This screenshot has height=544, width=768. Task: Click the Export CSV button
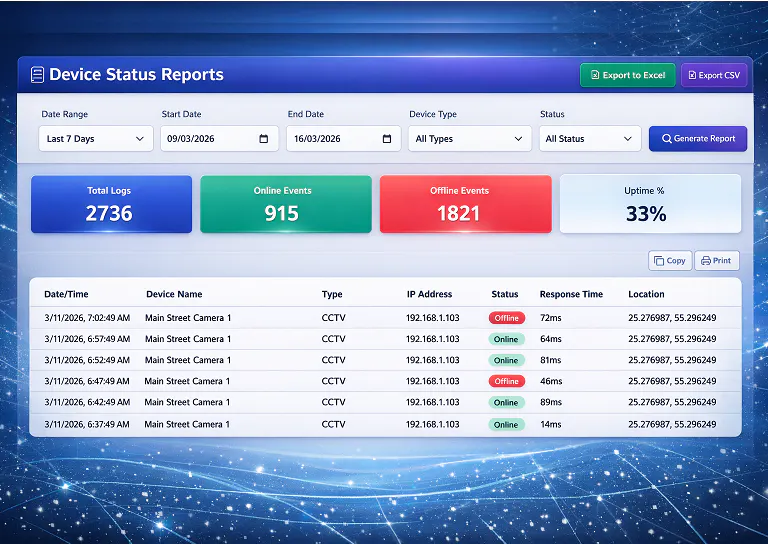[714, 75]
